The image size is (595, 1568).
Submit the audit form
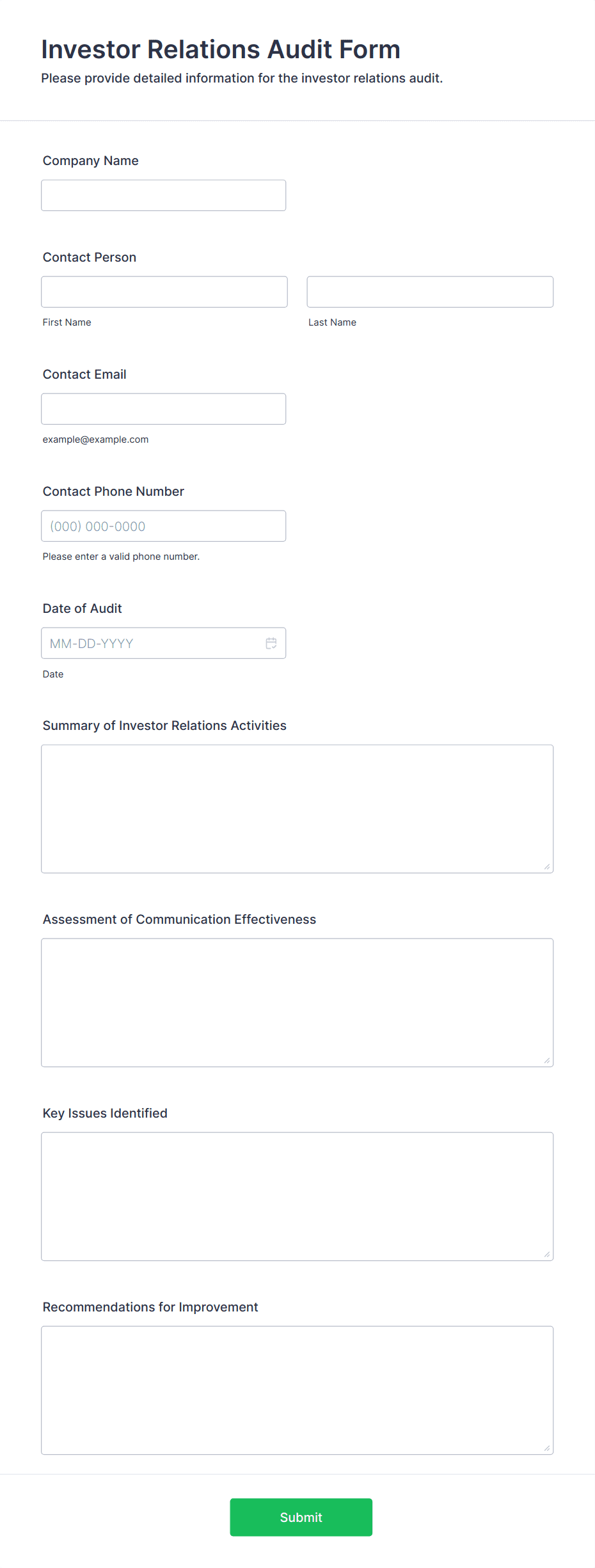point(301,1517)
